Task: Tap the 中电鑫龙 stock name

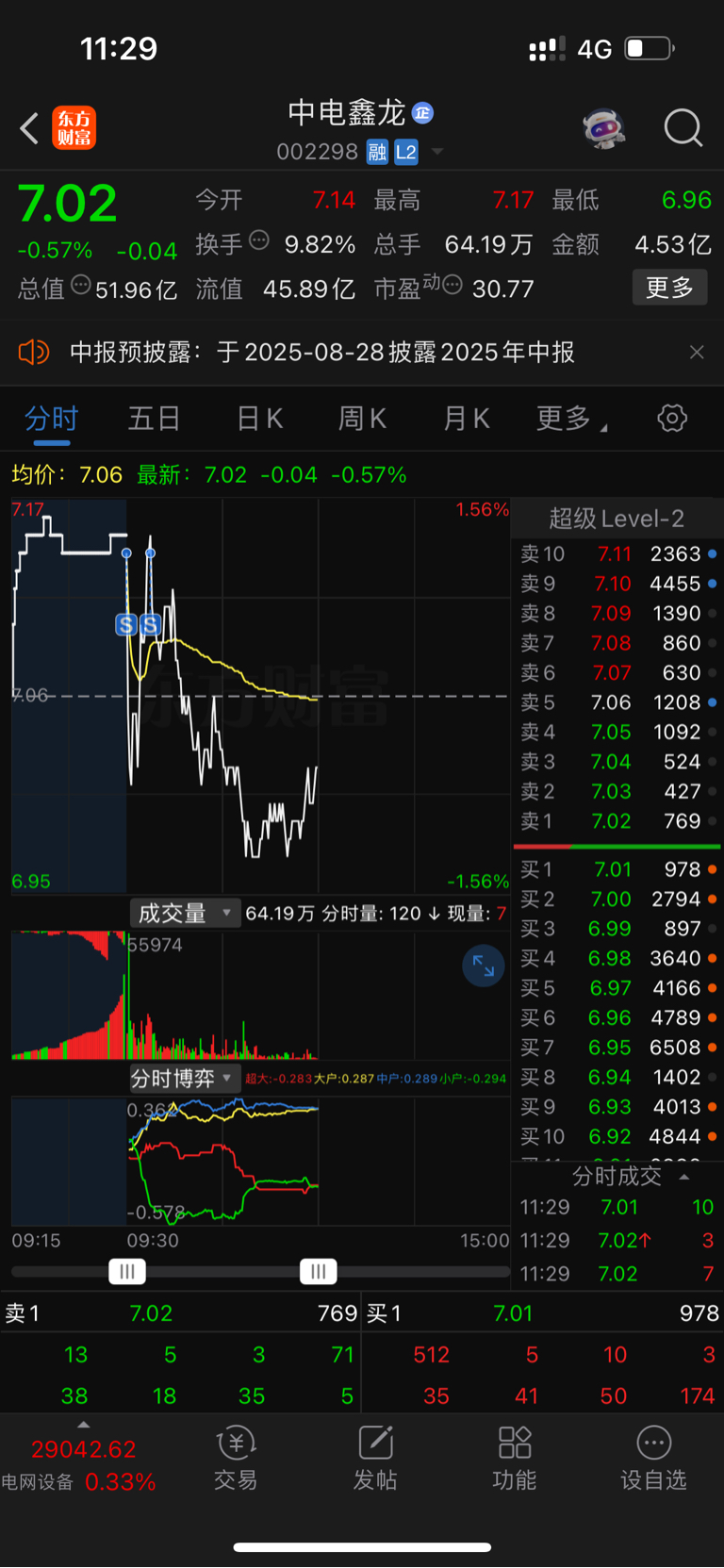Action: pyautogui.click(x=347, y=113)
